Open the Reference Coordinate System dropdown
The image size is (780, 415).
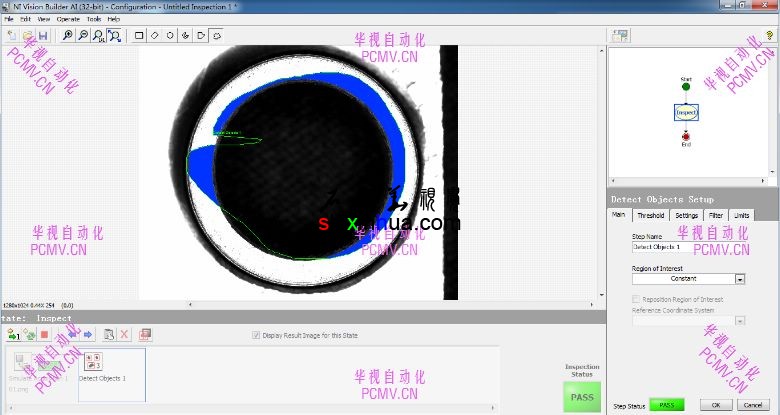pos(740,321)
